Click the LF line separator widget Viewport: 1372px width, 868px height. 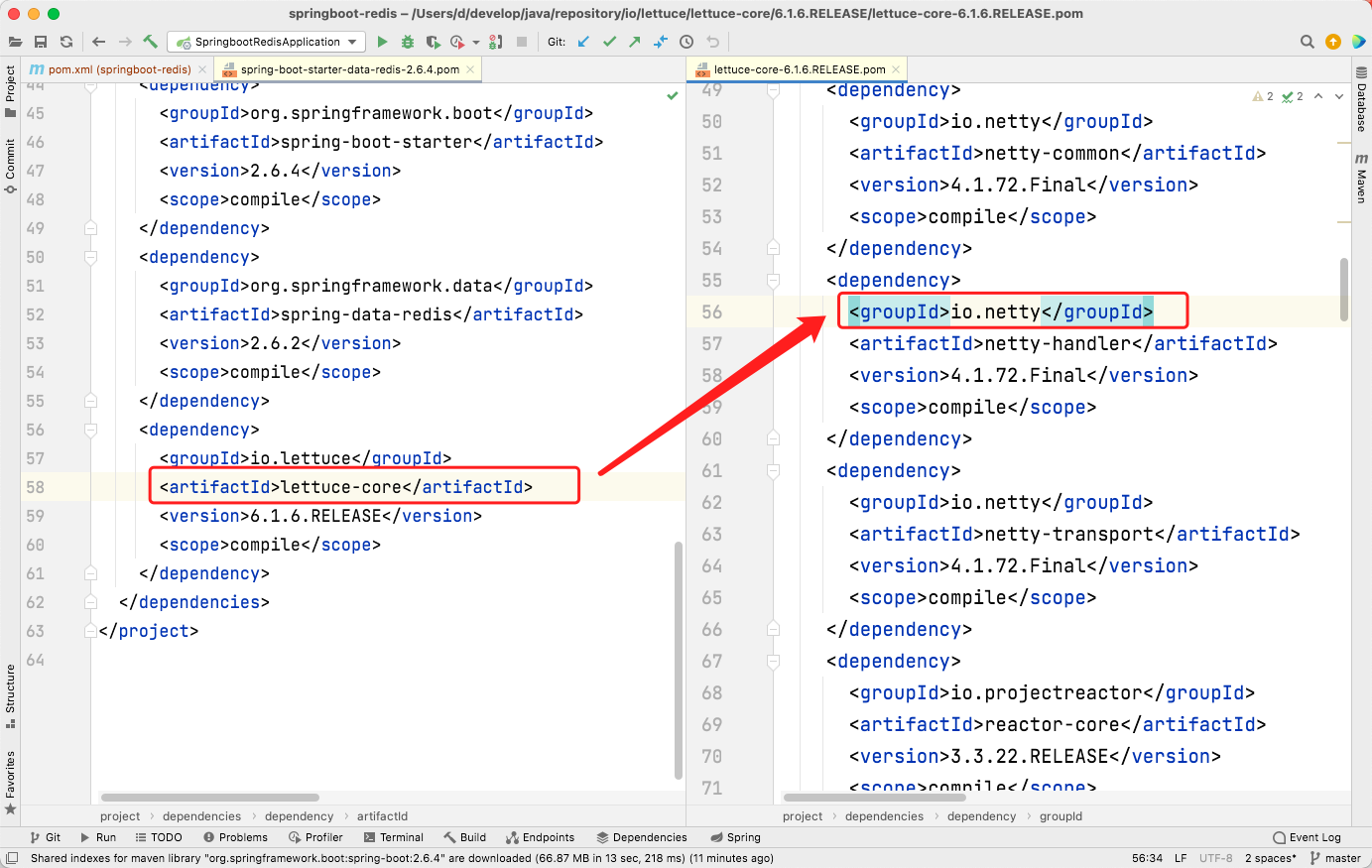point(1181,858)
